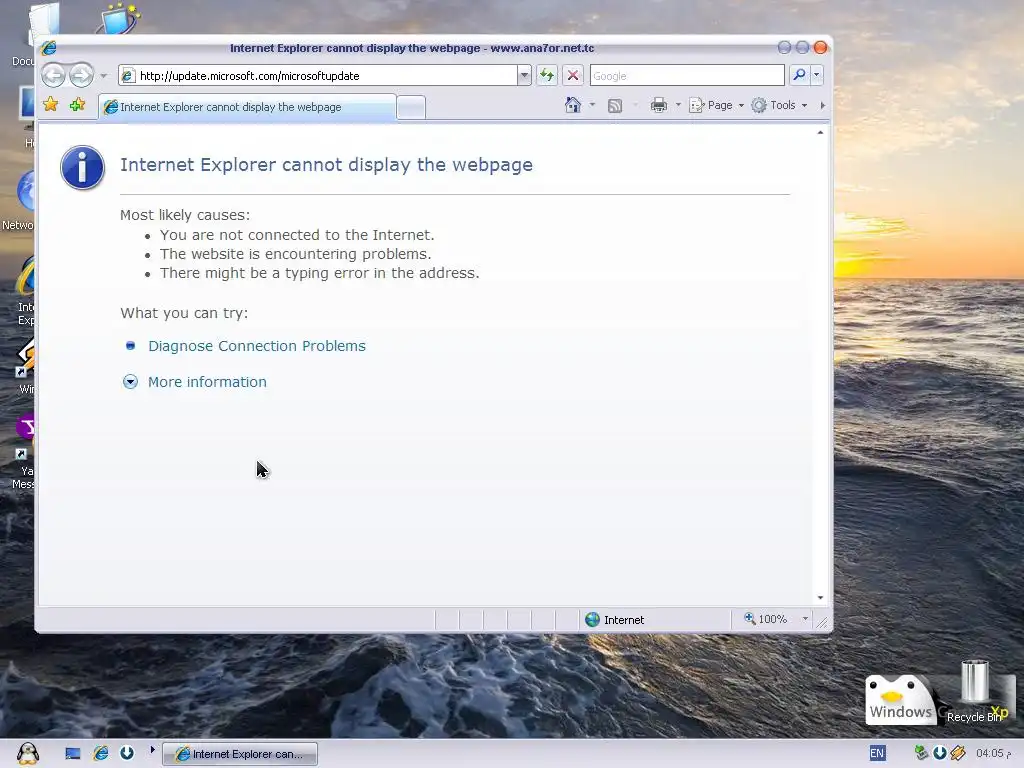
Task: Click the penguin Start button
Action: pos(27,754)
